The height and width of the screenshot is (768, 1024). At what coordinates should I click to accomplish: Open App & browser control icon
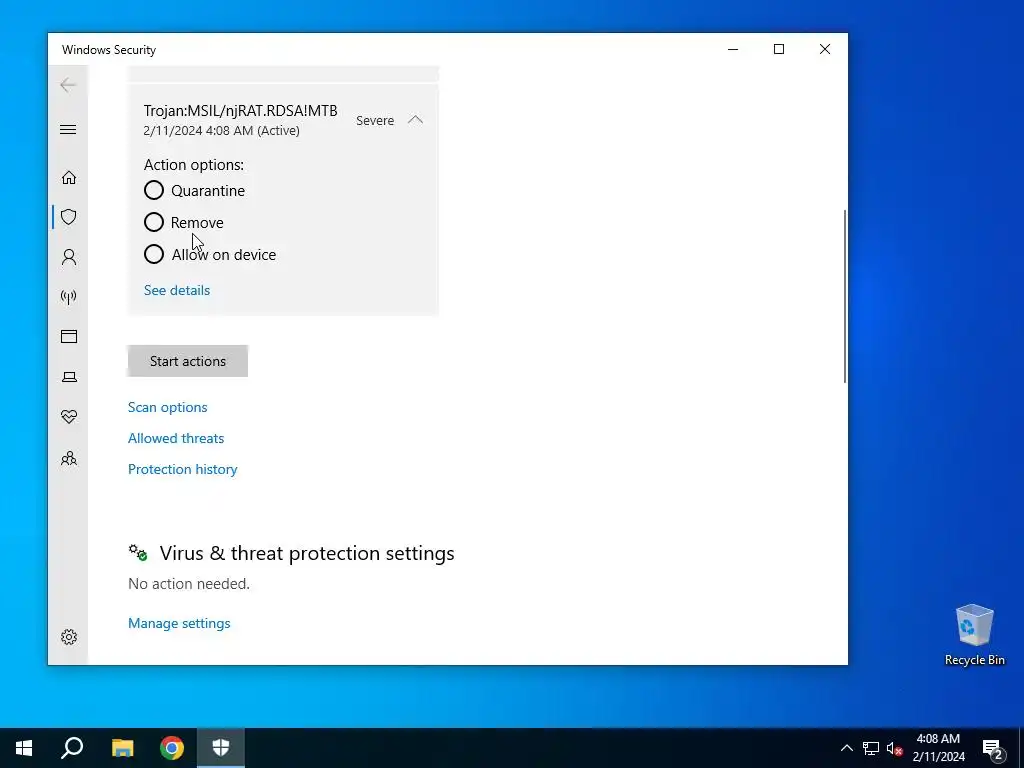69,336
